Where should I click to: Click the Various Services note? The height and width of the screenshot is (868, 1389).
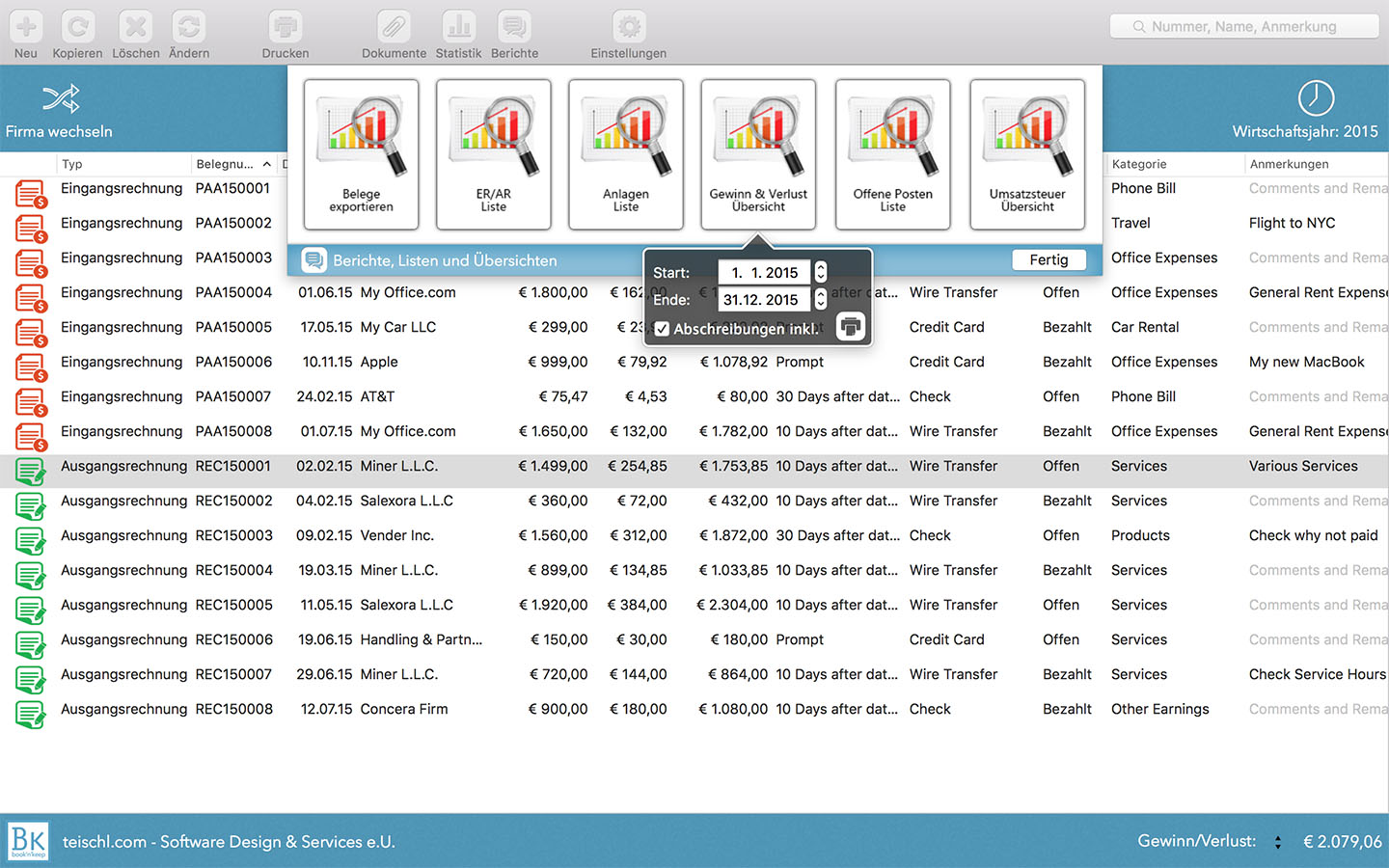[x=1303, y=466]
